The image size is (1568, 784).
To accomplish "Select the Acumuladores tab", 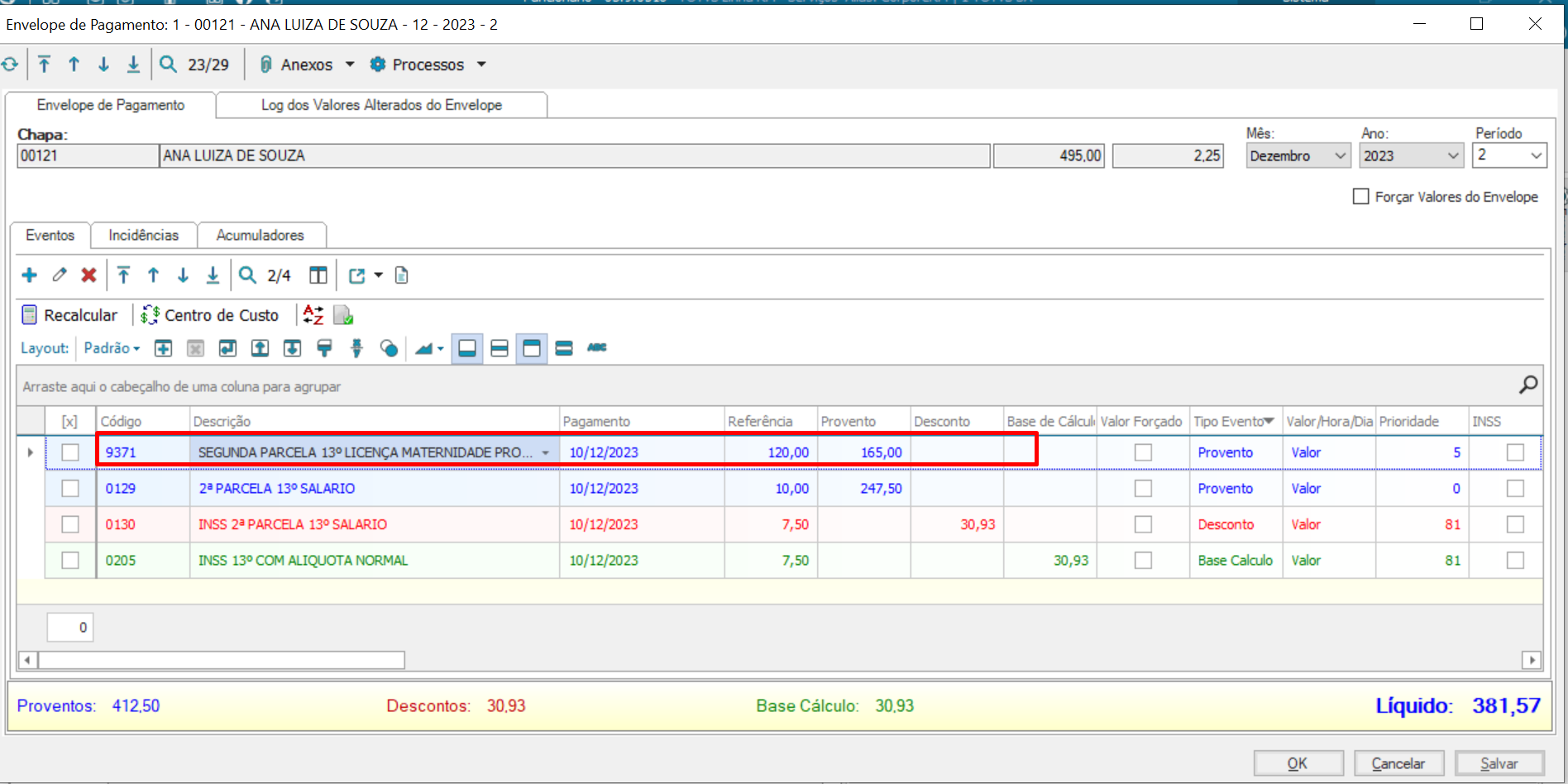I will coord(260,235).
